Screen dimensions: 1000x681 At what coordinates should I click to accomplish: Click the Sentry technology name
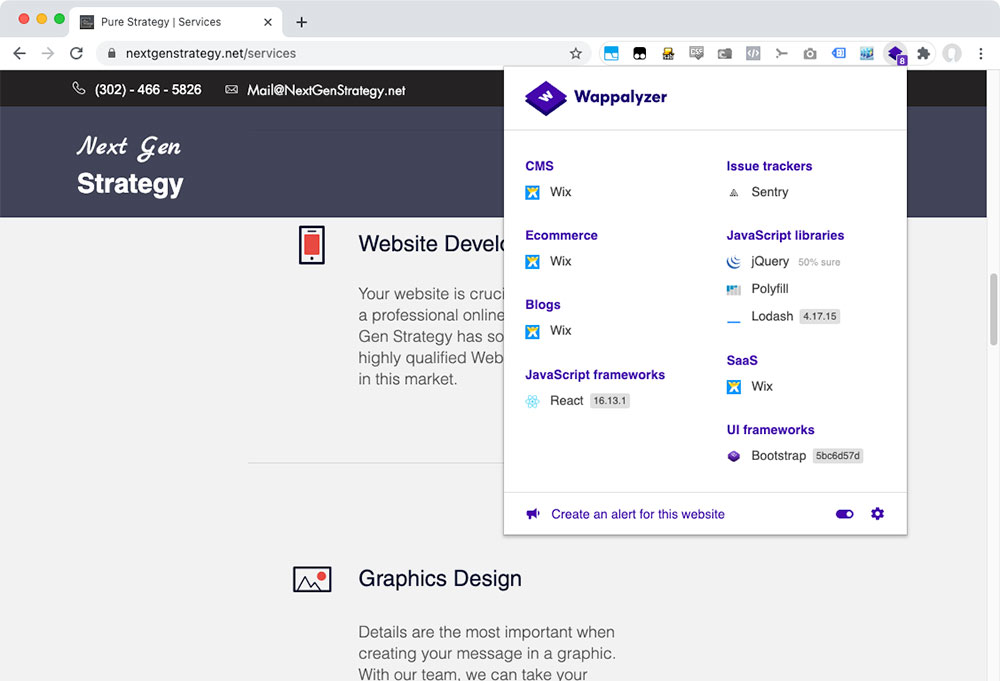770,192
